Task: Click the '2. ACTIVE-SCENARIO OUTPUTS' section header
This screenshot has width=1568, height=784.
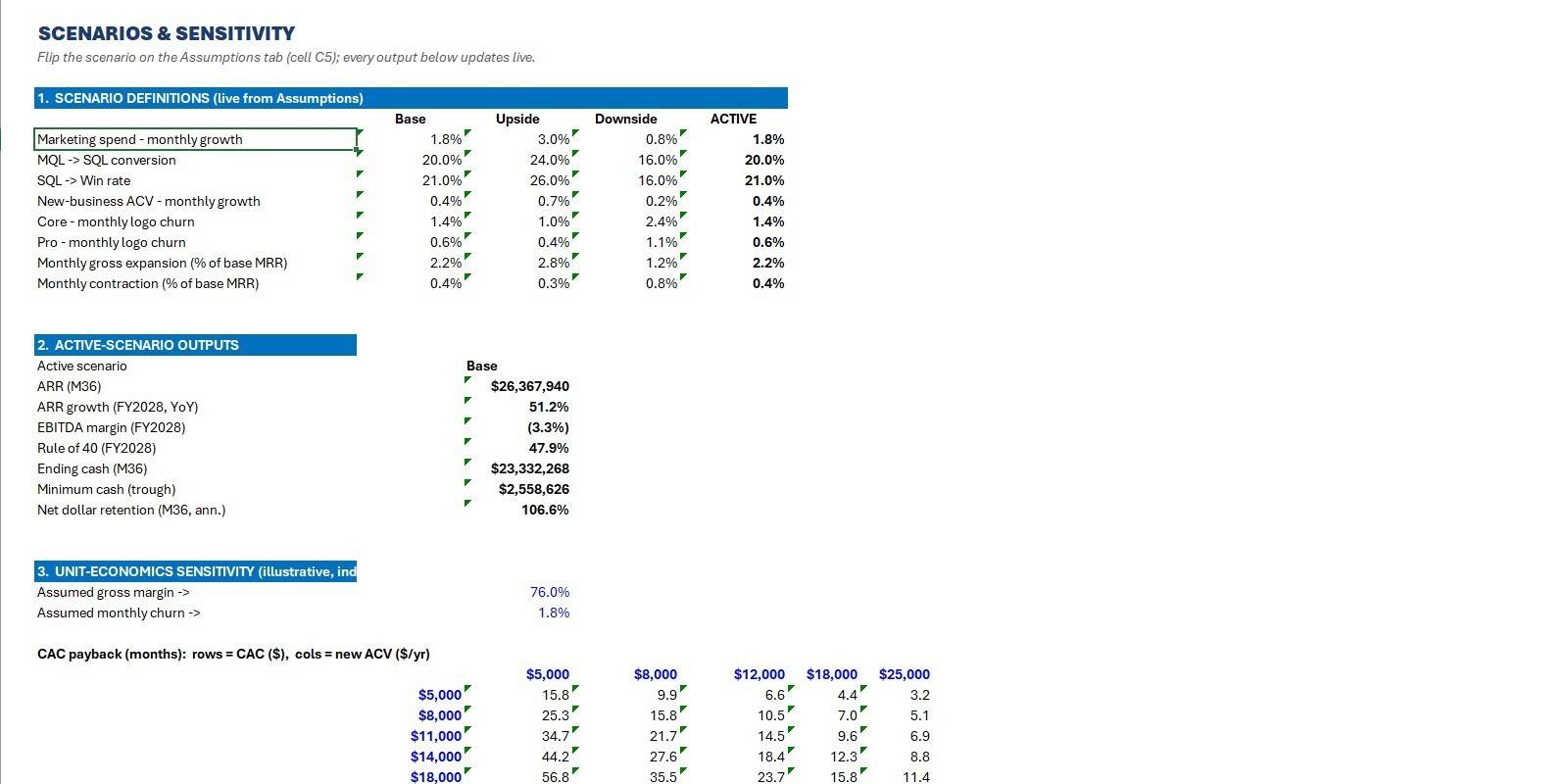Action: [x=195, y=345]
